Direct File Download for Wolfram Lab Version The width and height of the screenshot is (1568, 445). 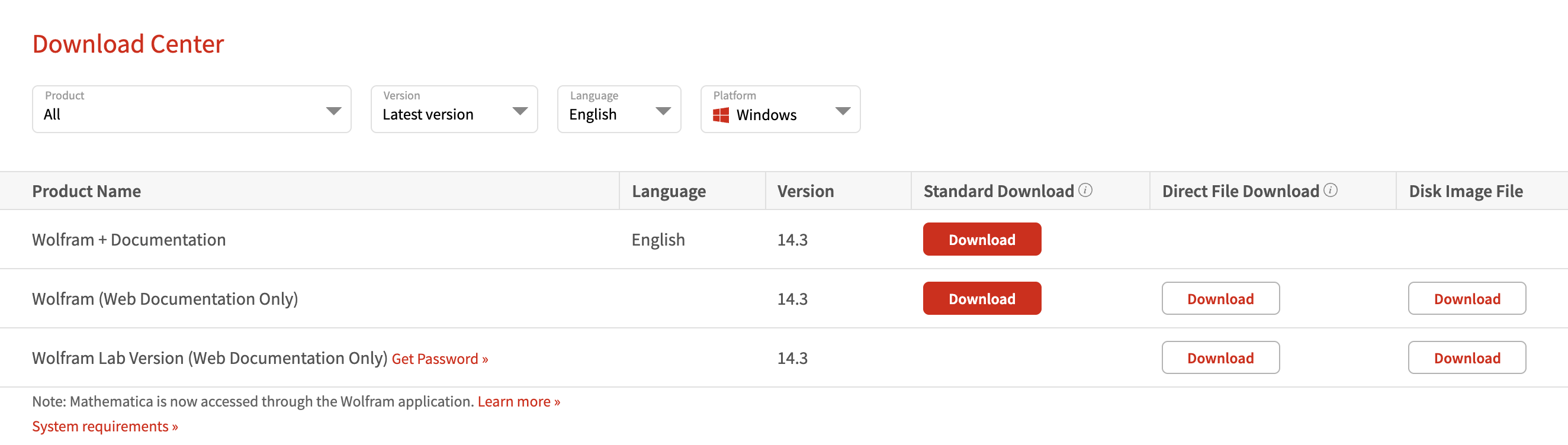1220,358
